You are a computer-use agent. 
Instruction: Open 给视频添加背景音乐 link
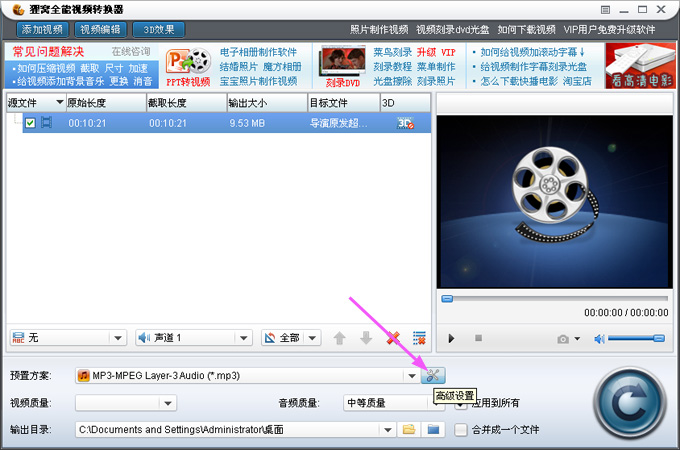pyautogui.click(x=60, y=81)
